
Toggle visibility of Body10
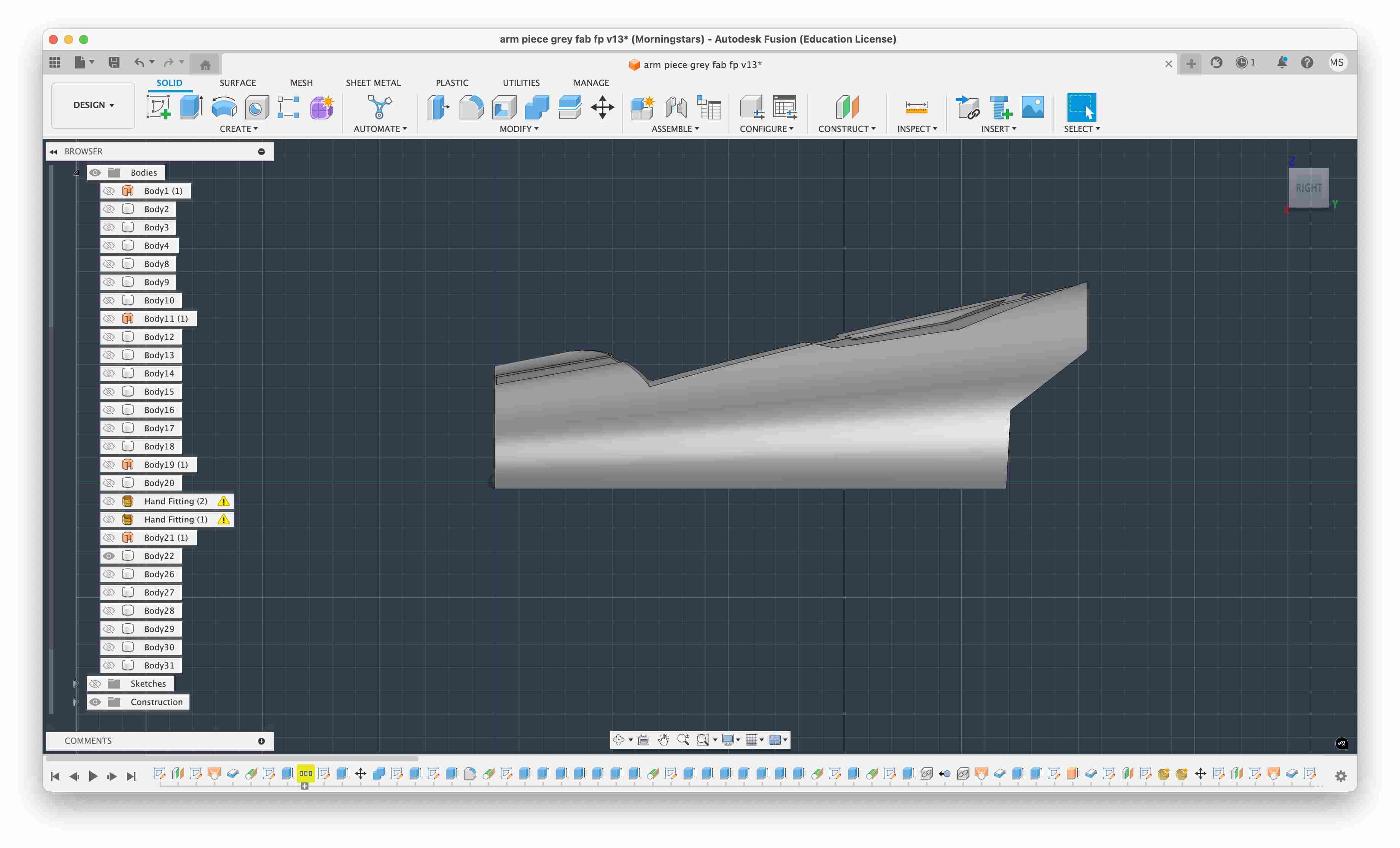(x=108, y=300)
